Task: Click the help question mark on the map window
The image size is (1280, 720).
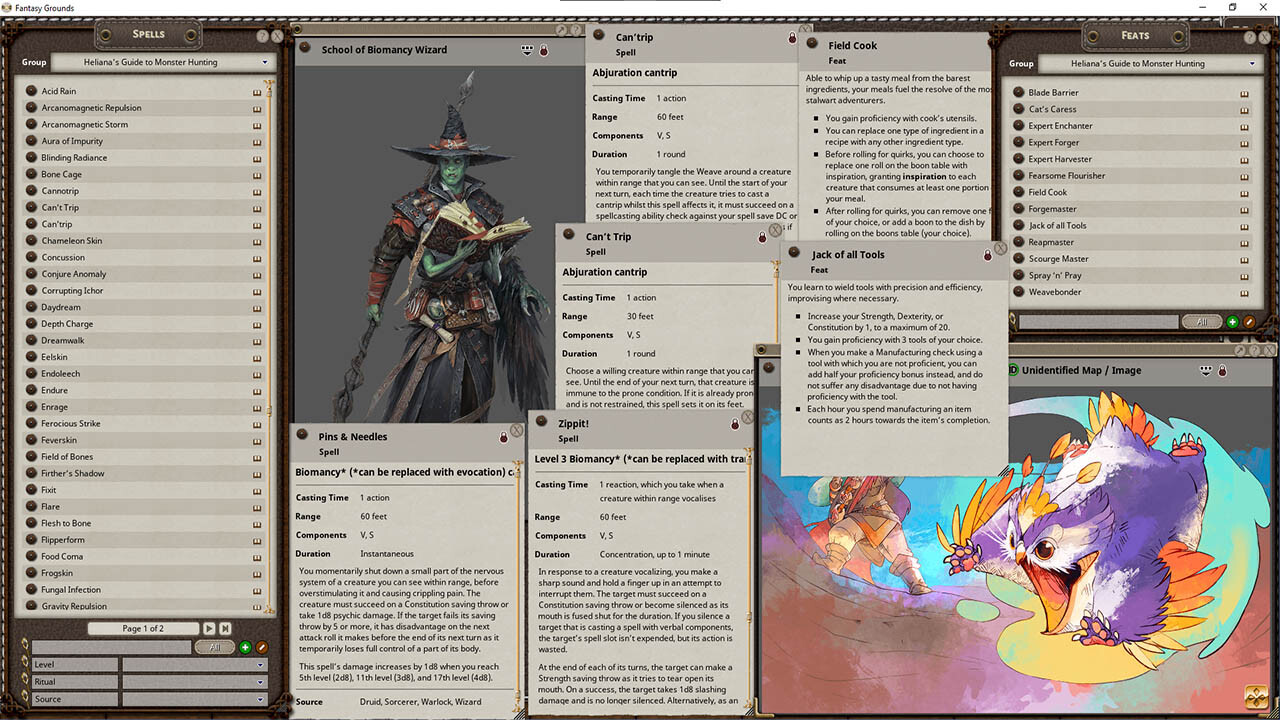Action: (1255, 350)
